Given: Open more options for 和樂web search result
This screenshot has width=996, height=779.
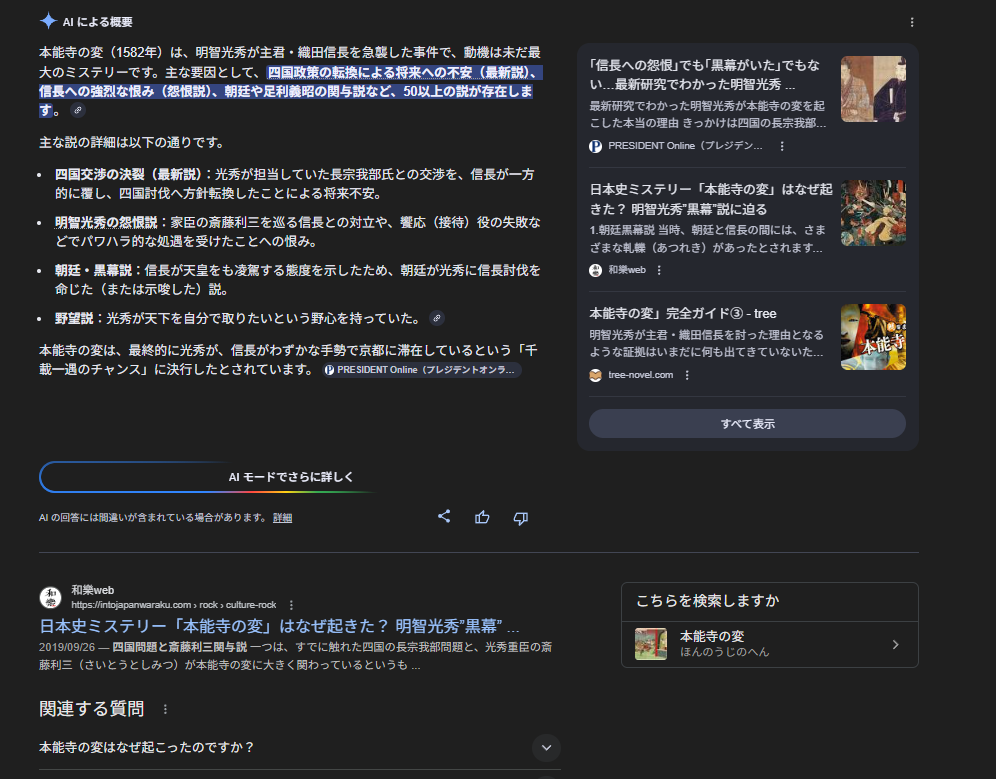Looking at the screenshot, I should pyautogui.click(x=291, y=605).
